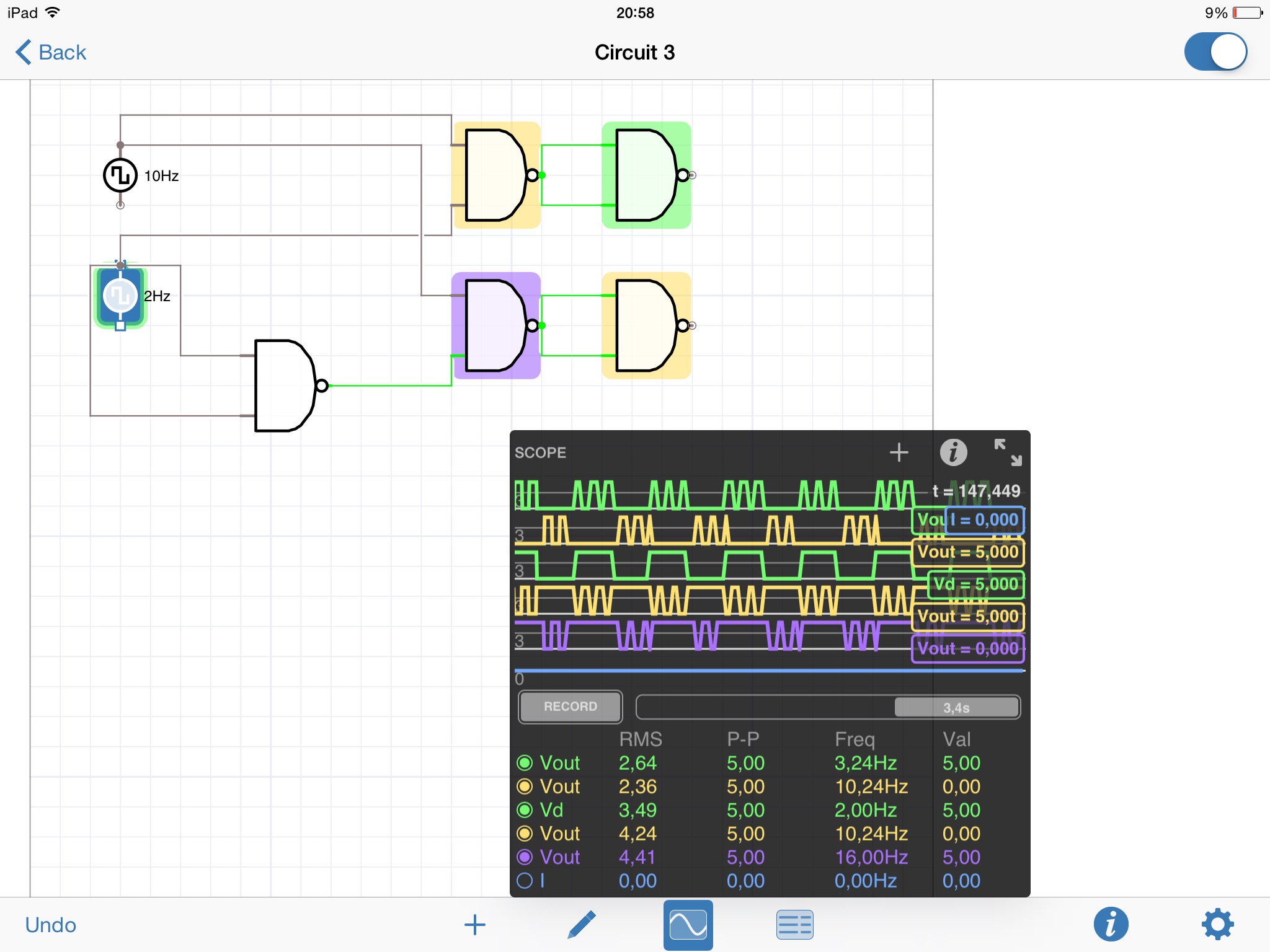Add a component with the plus icon
The image size is (1270, 952).
[475, 925]
